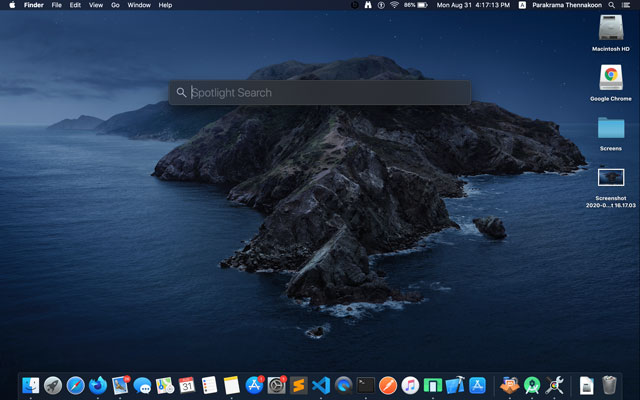Open File menu
Screen dimensions: 640x400
57,5
